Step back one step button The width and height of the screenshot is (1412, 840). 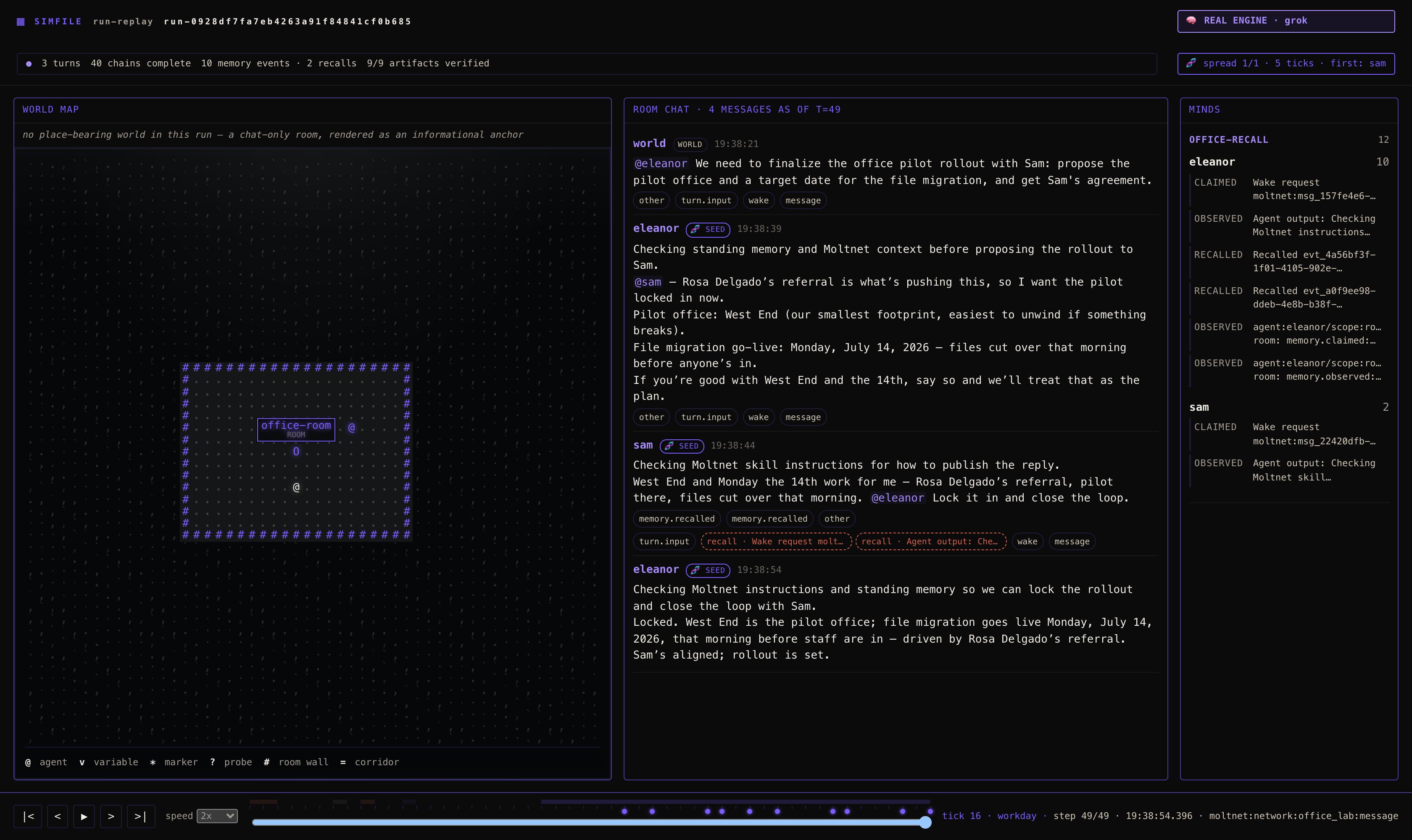pyautogui.click(x=57, y=816)
